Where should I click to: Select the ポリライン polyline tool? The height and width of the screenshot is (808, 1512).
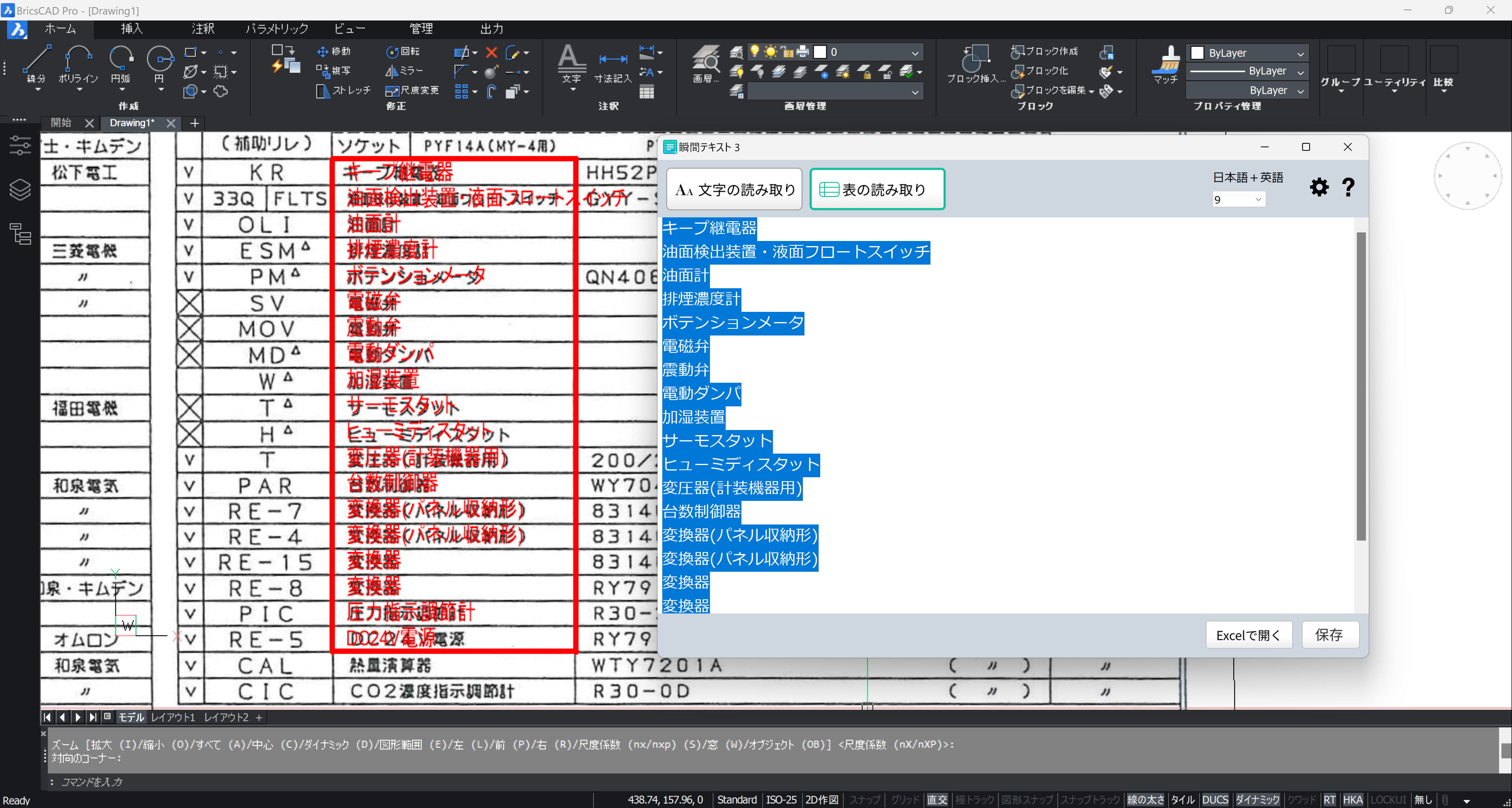[78, 63]
